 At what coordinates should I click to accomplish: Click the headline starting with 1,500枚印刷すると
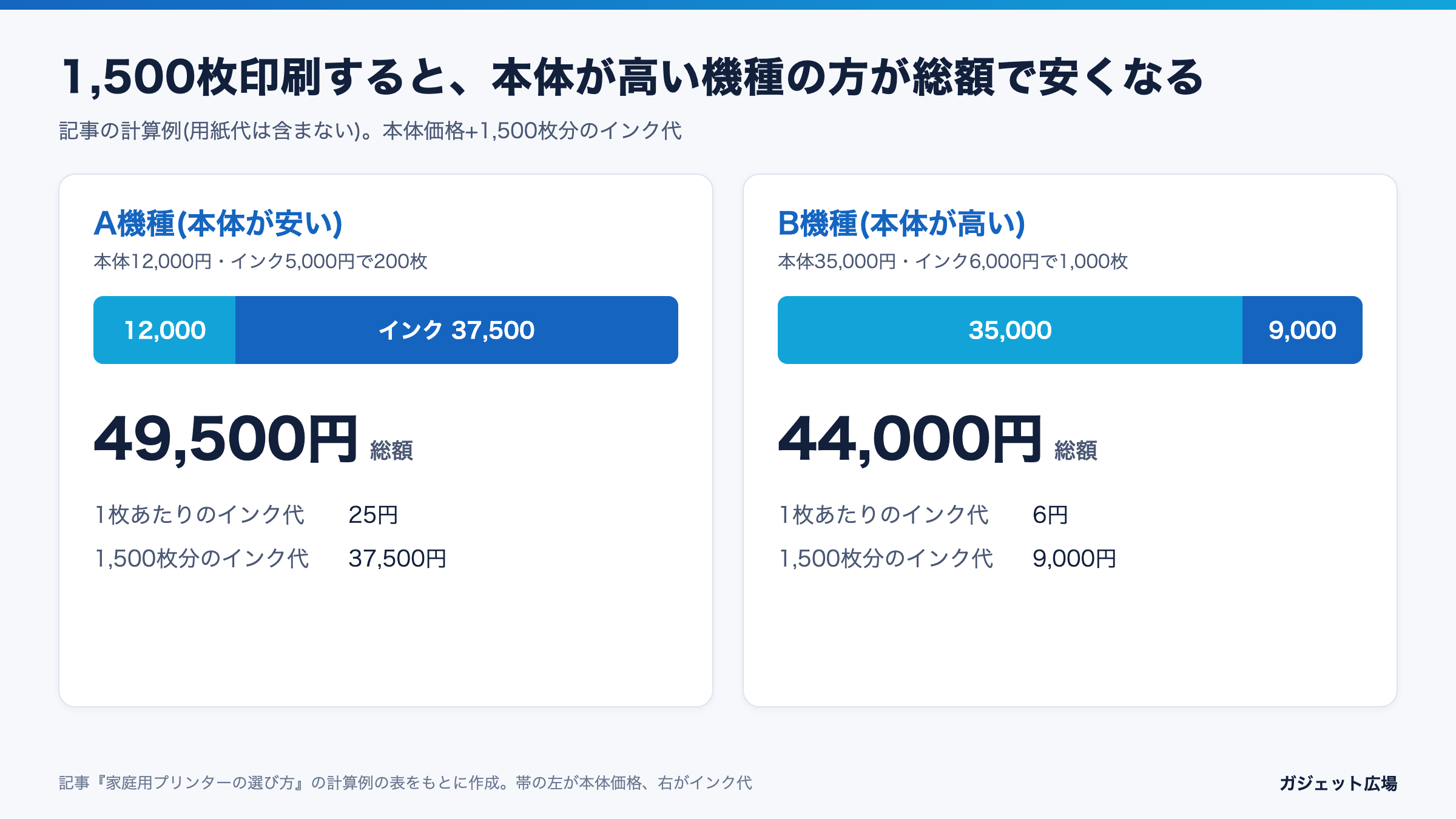[x=633, y=78]
